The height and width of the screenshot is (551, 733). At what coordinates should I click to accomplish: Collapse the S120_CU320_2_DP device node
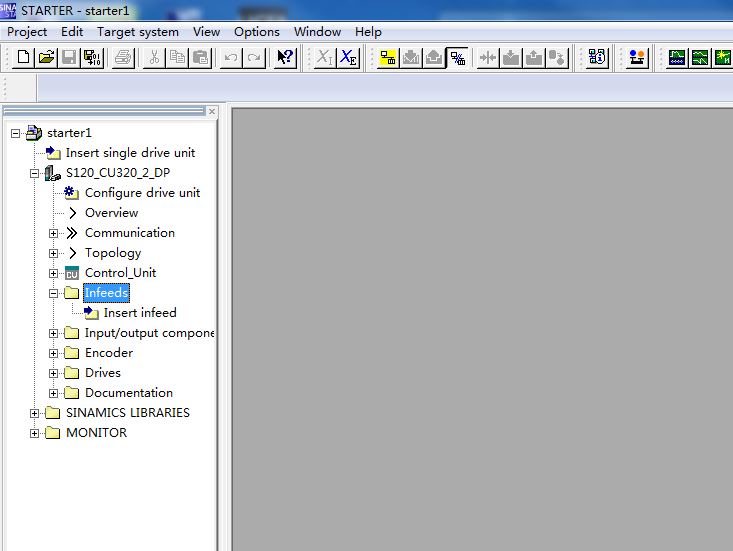[x=35, y=173]
